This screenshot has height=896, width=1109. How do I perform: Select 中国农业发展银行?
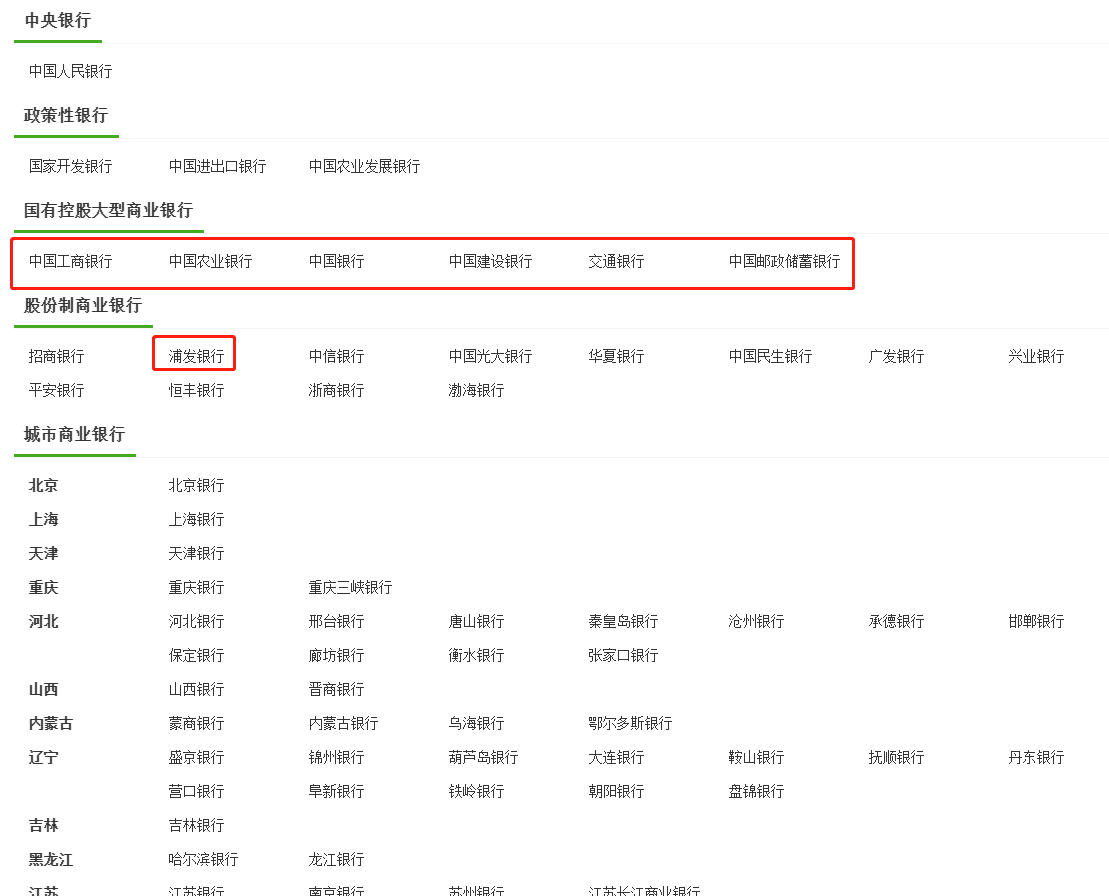coord(364,166)
